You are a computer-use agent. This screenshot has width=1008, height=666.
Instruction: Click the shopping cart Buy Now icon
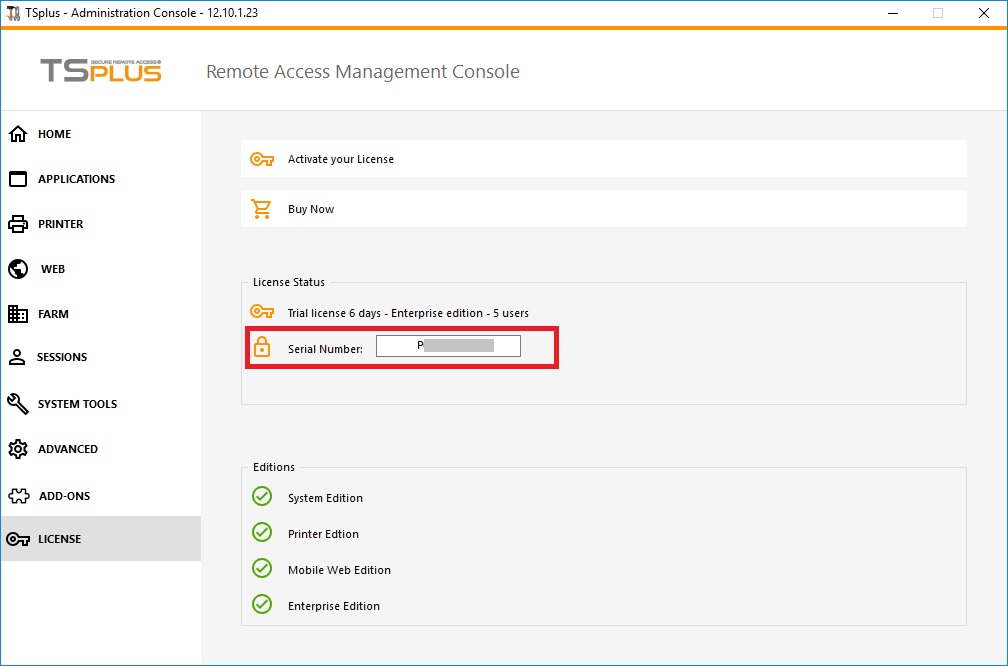262,209
